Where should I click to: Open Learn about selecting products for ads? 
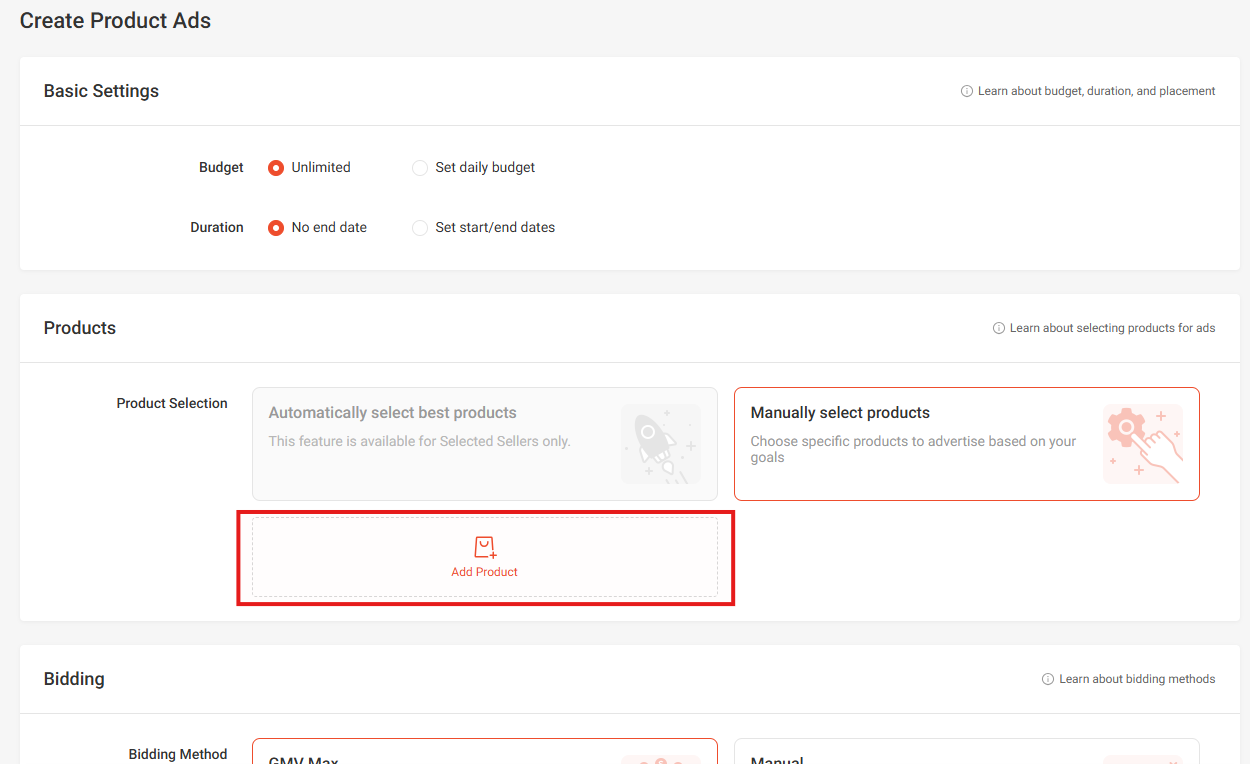pos(1112,328)
